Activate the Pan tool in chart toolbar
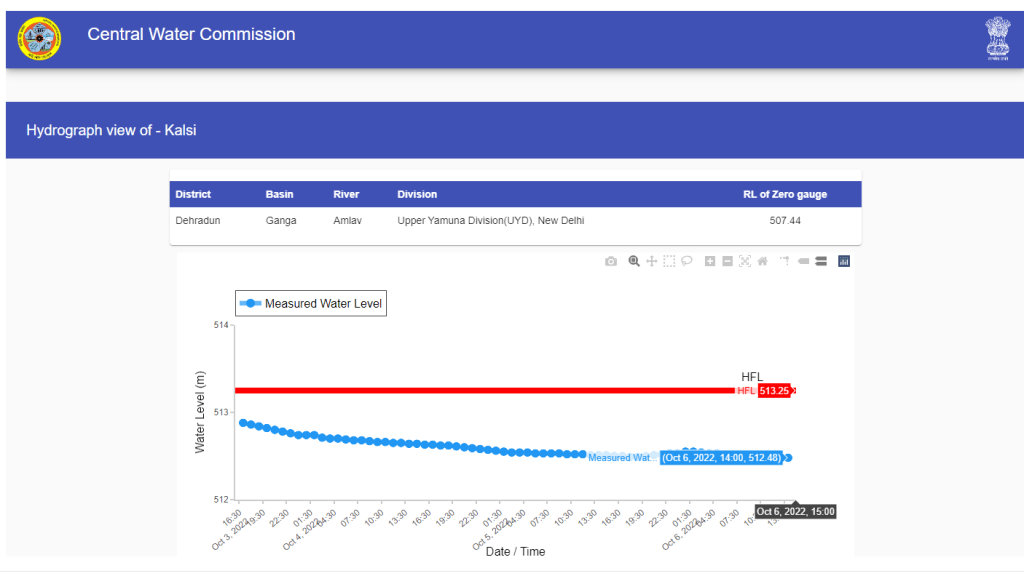This screenshot has width=1024, height=576. [651, 261]
